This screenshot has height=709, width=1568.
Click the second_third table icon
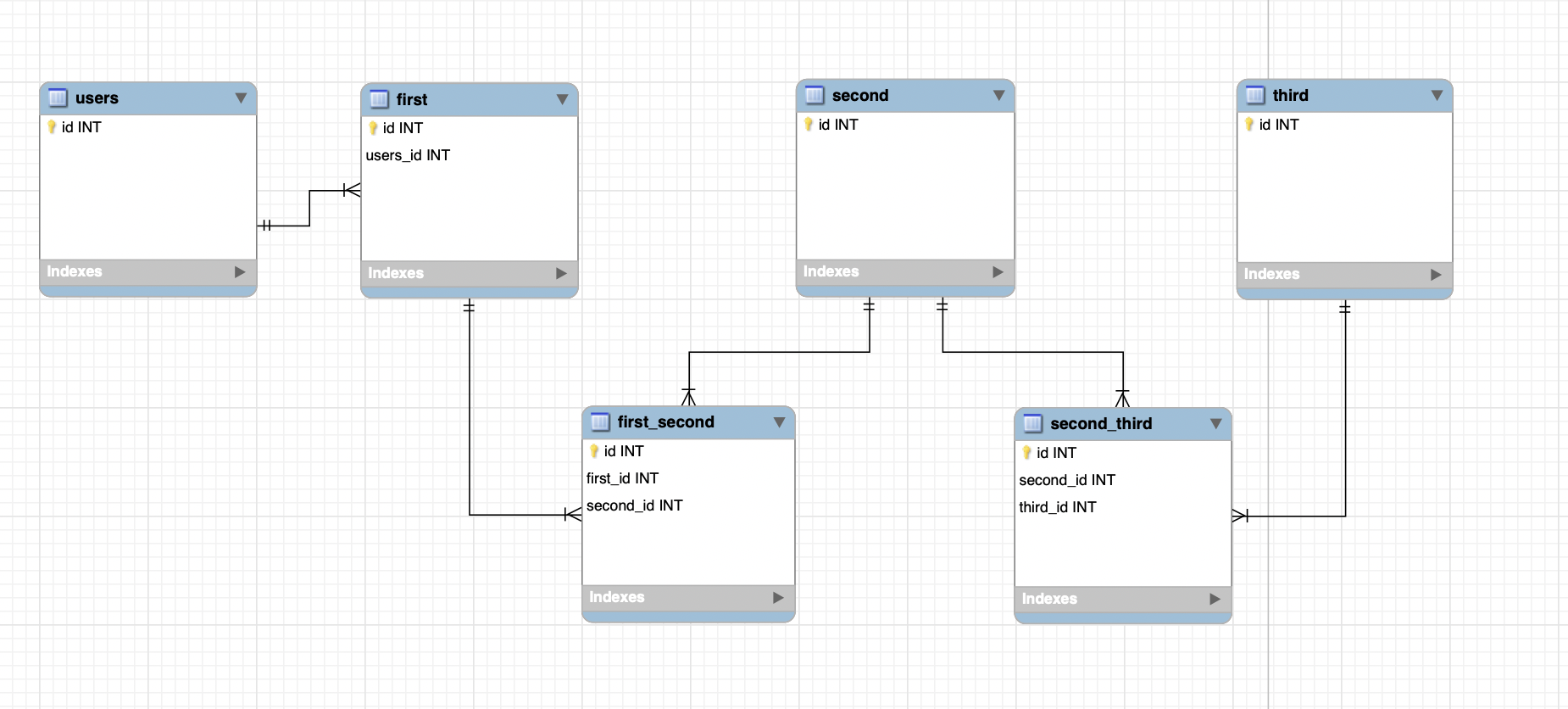pyautogui.click(x=1032, y=424)
